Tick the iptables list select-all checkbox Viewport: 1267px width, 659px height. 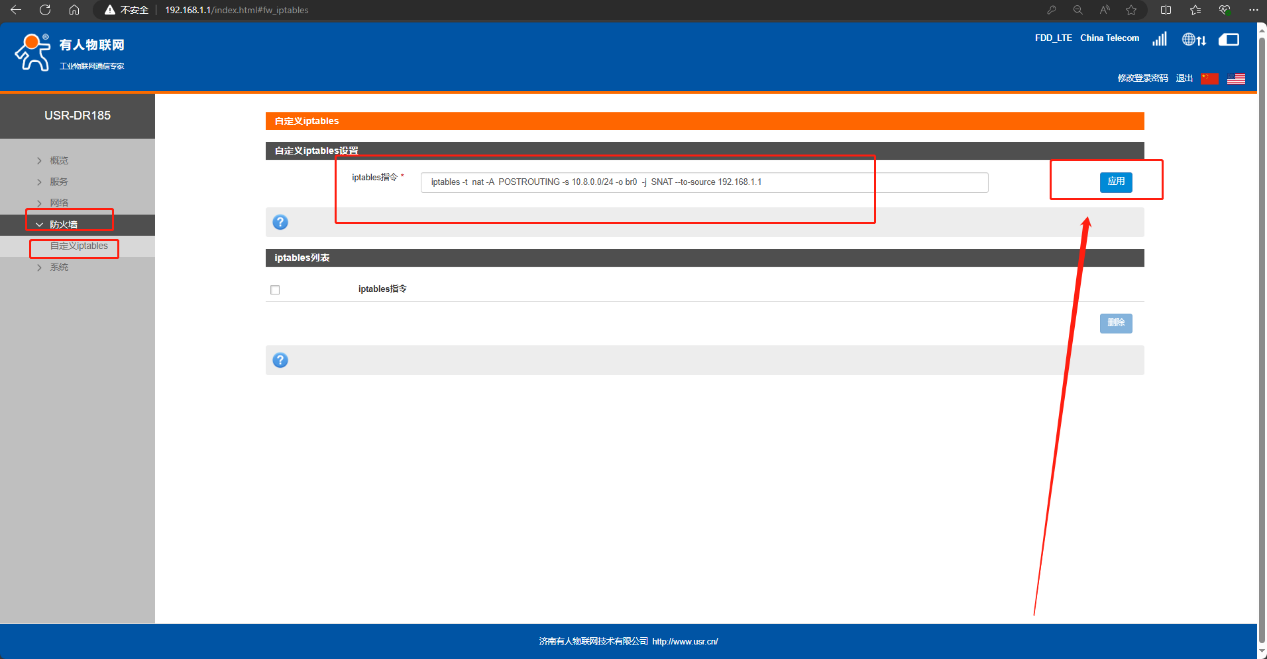(x=275, y=290)
